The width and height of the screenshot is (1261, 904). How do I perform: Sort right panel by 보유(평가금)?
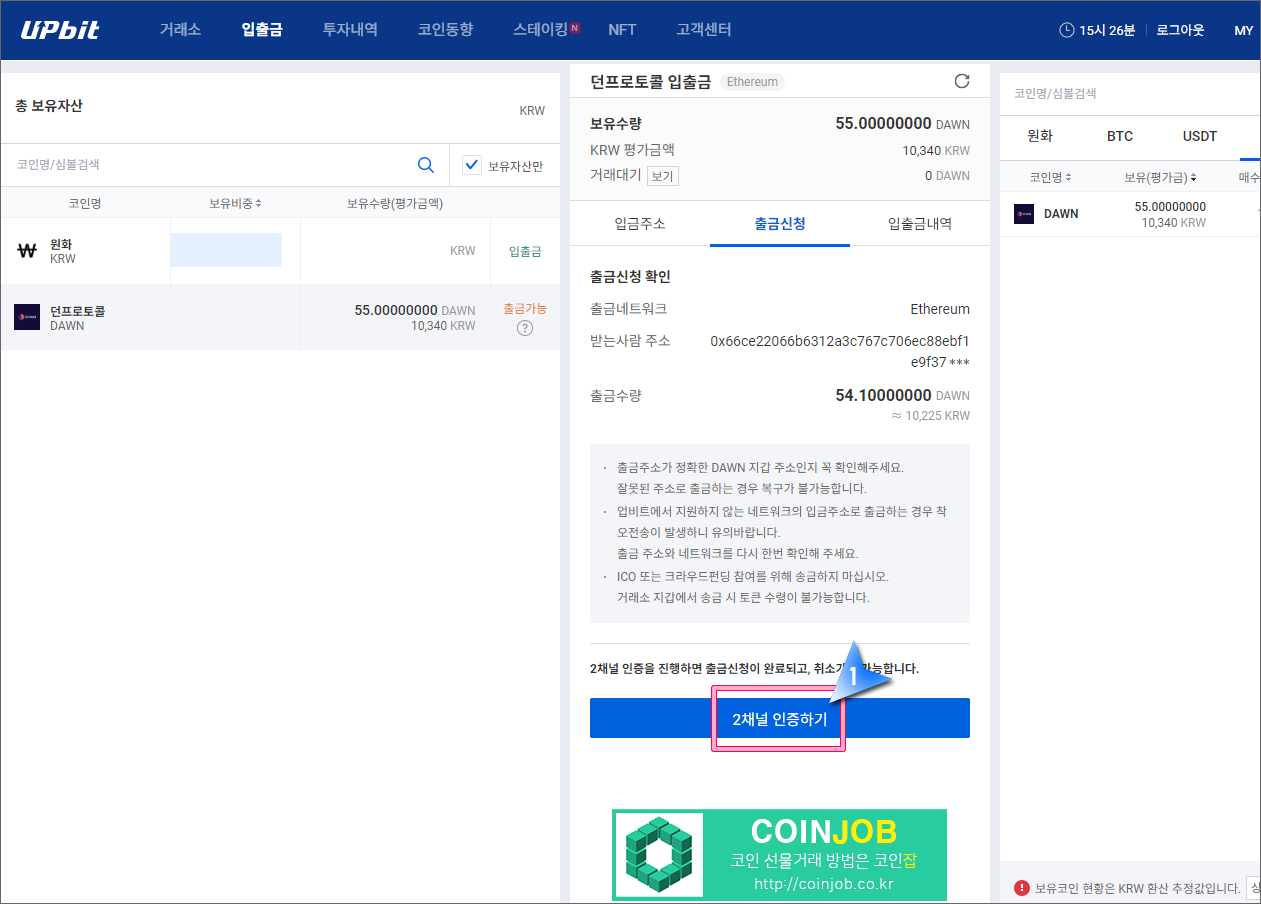[1160, 177]
